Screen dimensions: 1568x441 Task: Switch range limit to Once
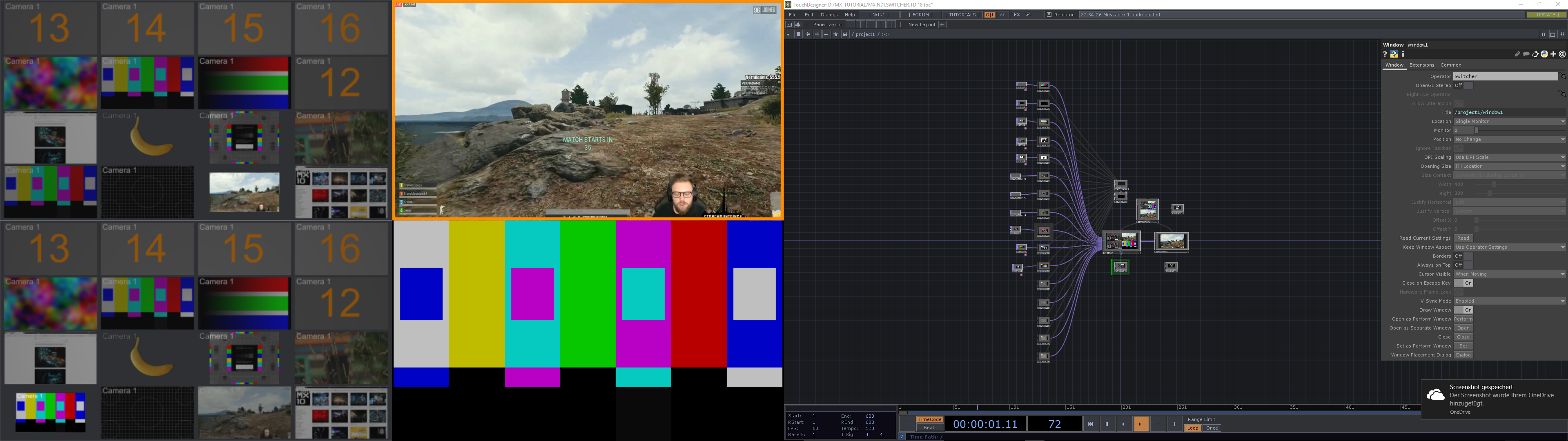[x=1212, y=428]
